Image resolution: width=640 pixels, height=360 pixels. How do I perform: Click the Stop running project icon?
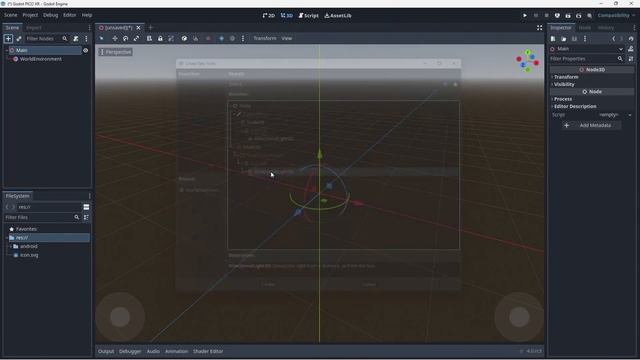pos(547,16)
